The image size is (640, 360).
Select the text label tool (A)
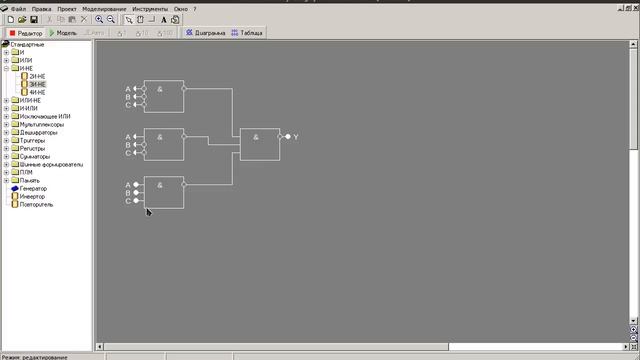pyautogui.click(x=163, y=20)
